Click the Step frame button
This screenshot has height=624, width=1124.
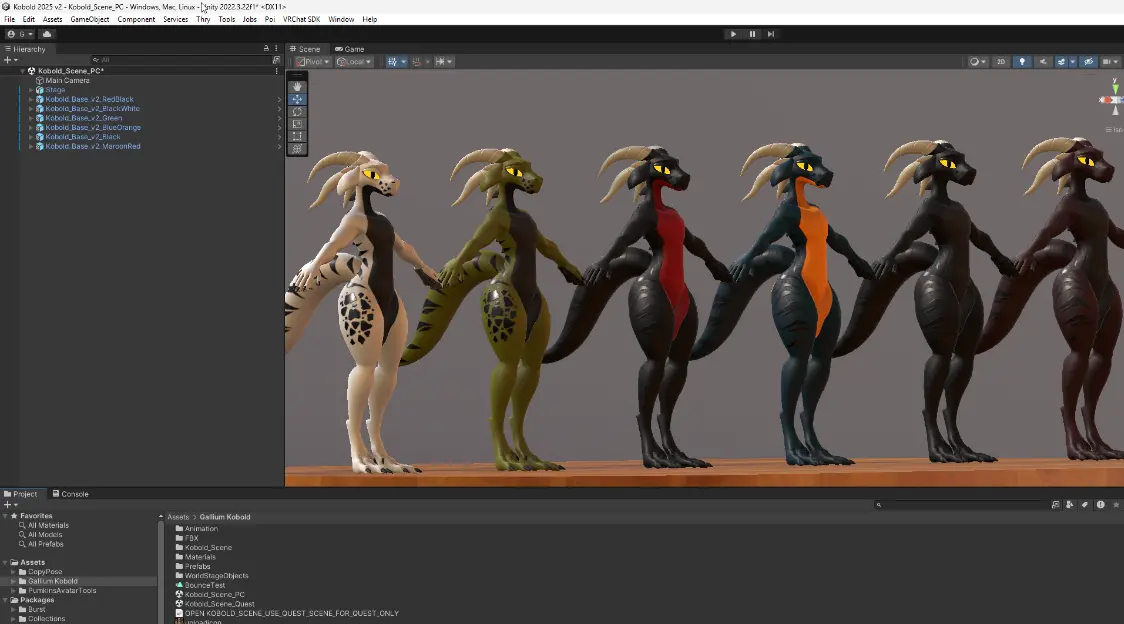point(770,34)
